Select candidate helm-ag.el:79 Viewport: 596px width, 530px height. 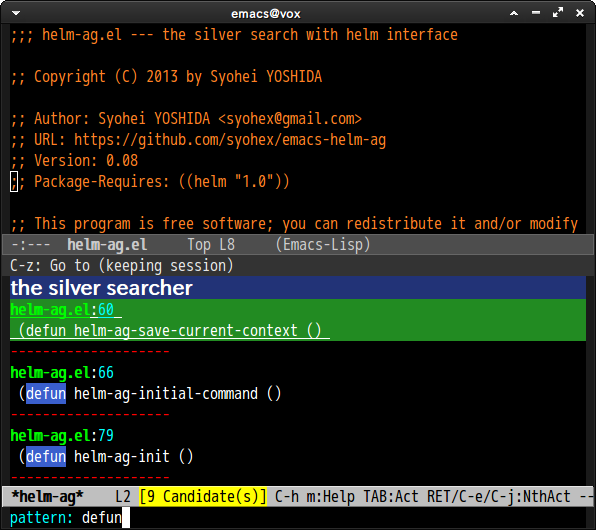[x=62, y=435]
